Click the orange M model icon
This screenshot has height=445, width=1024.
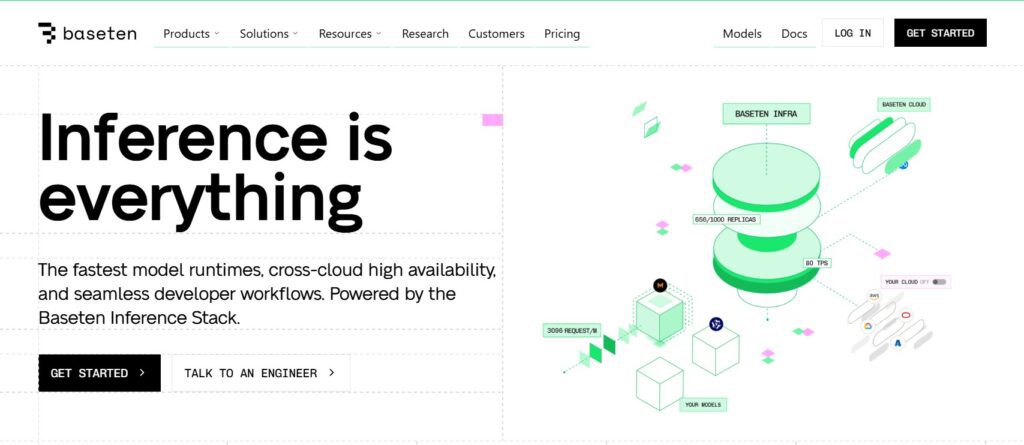(660, 286)
